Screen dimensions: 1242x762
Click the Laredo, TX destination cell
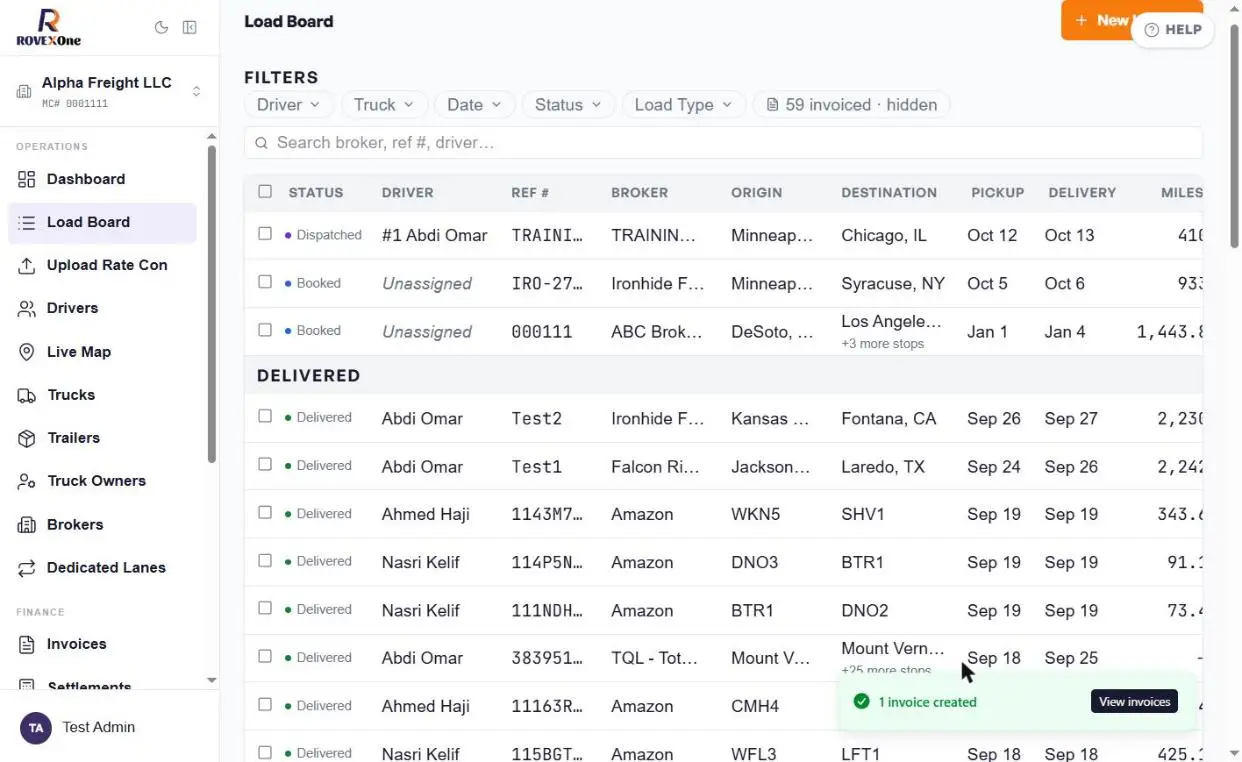(x=883, y=466)
